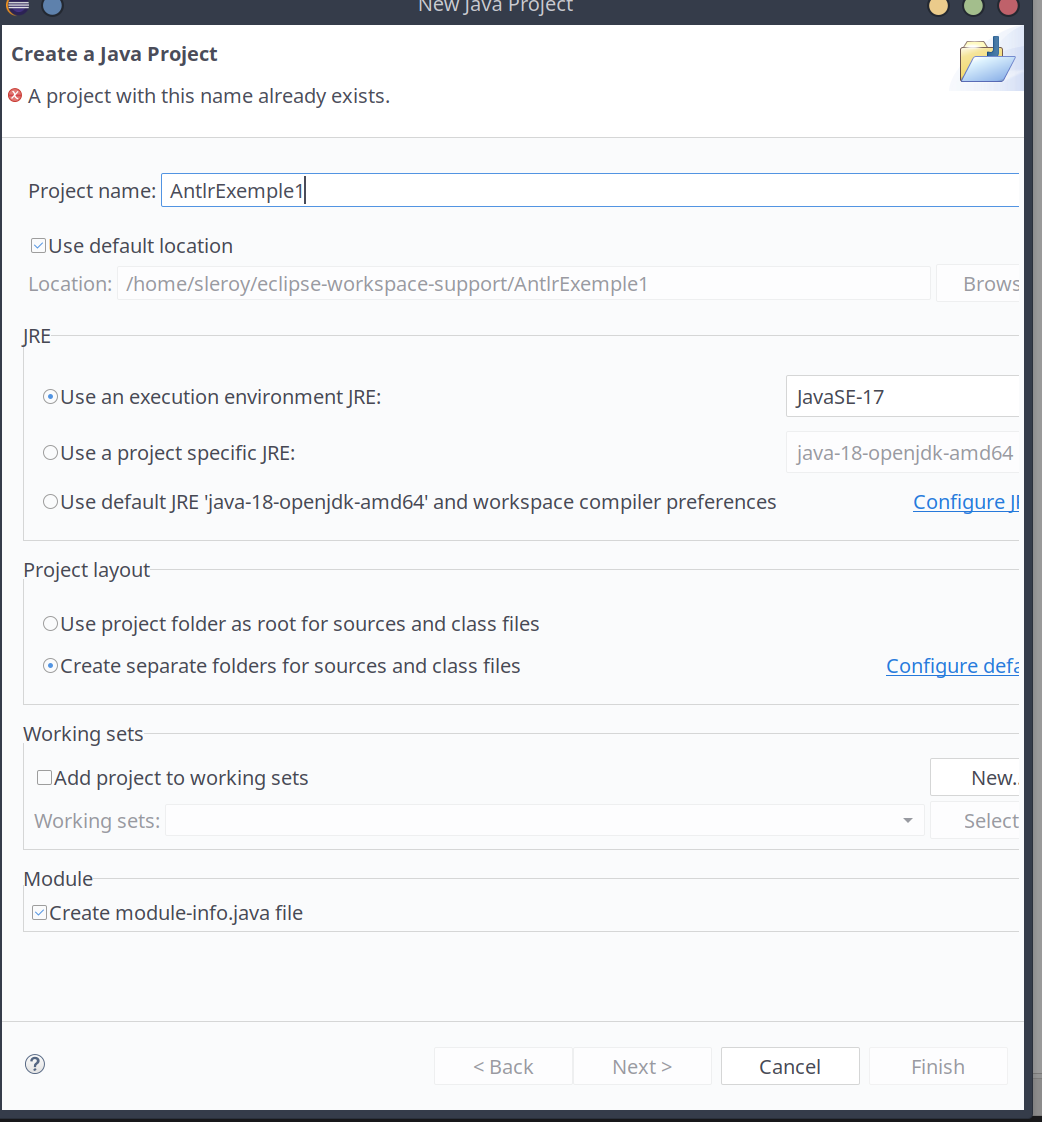Image resolution: width=1042 pixels, height=1122 pixels.
Task: Click the Java project folder wizard icon
Action: point(987,61)
